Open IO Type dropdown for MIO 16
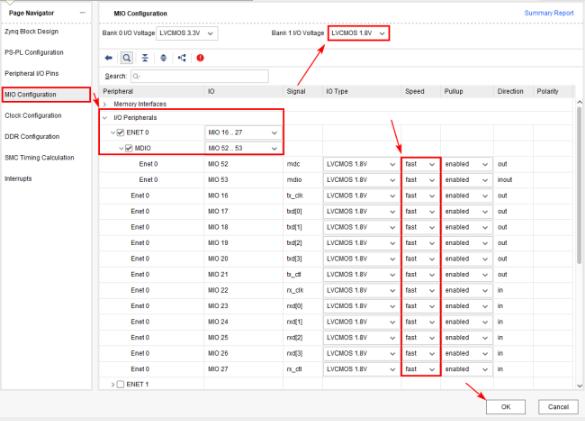The width and height of the screenshot is (585, 421). click(361, 196)
